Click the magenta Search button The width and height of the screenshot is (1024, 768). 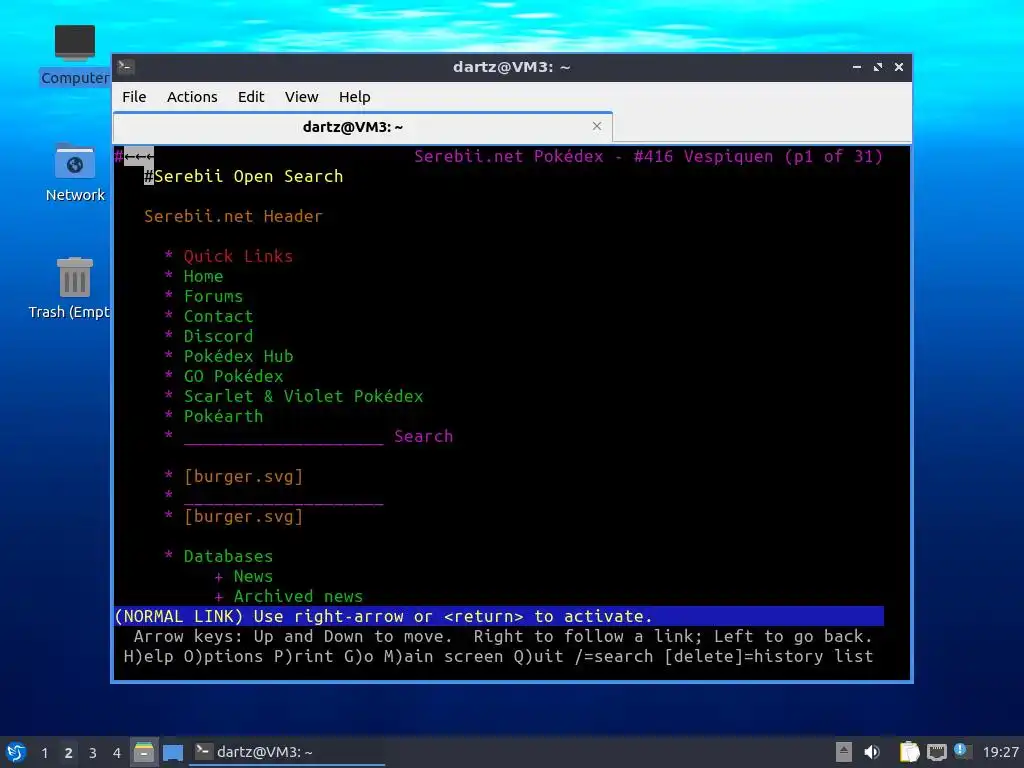click(x=423, y=436)
